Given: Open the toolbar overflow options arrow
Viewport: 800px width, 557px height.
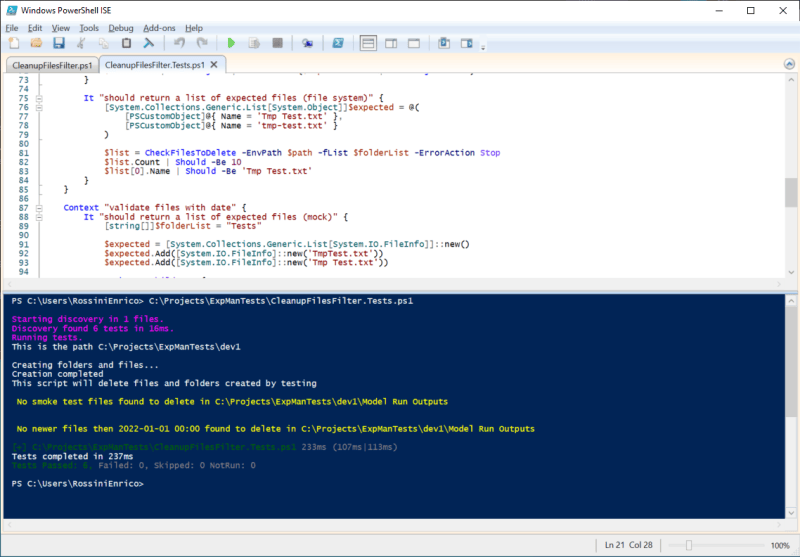Looking at the screenshot, I should tap(483, 47).
